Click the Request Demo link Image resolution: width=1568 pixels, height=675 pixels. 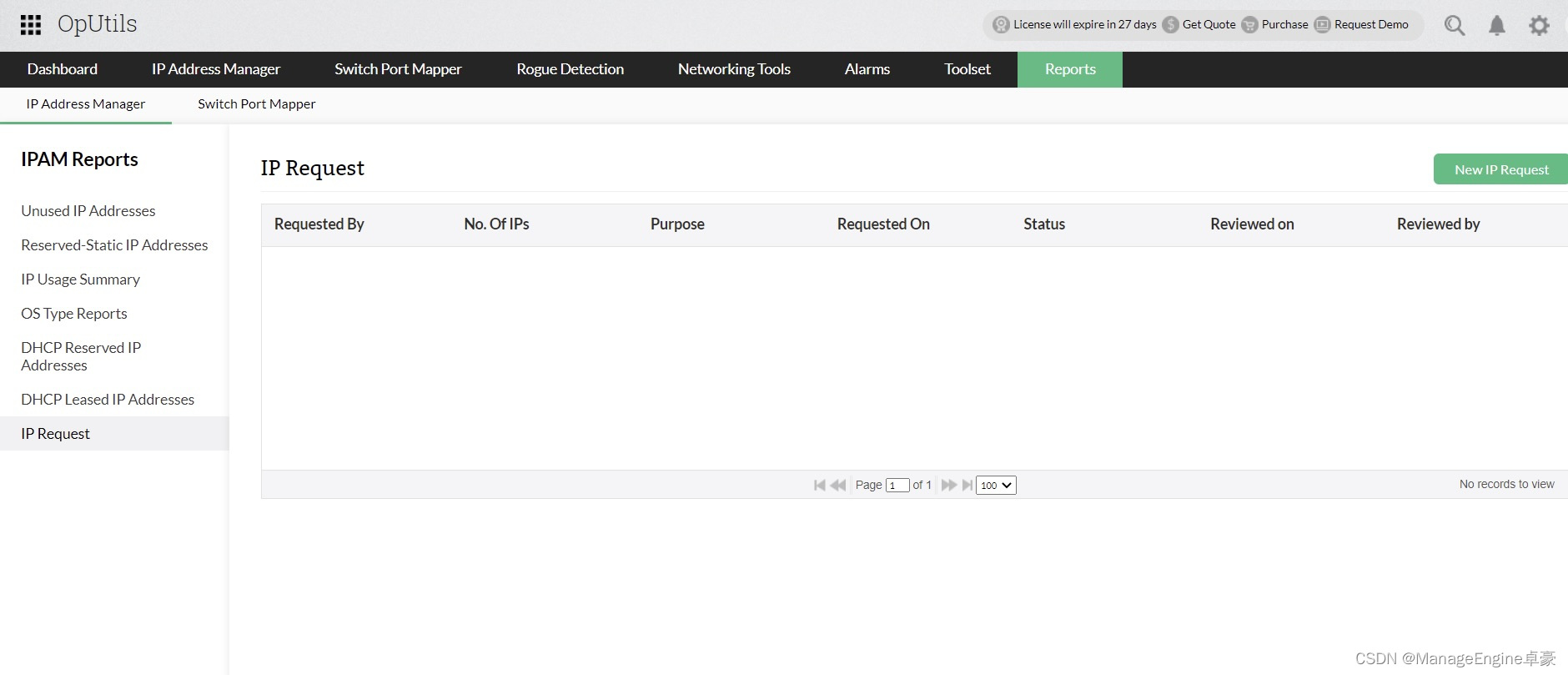pos(1371,25)
